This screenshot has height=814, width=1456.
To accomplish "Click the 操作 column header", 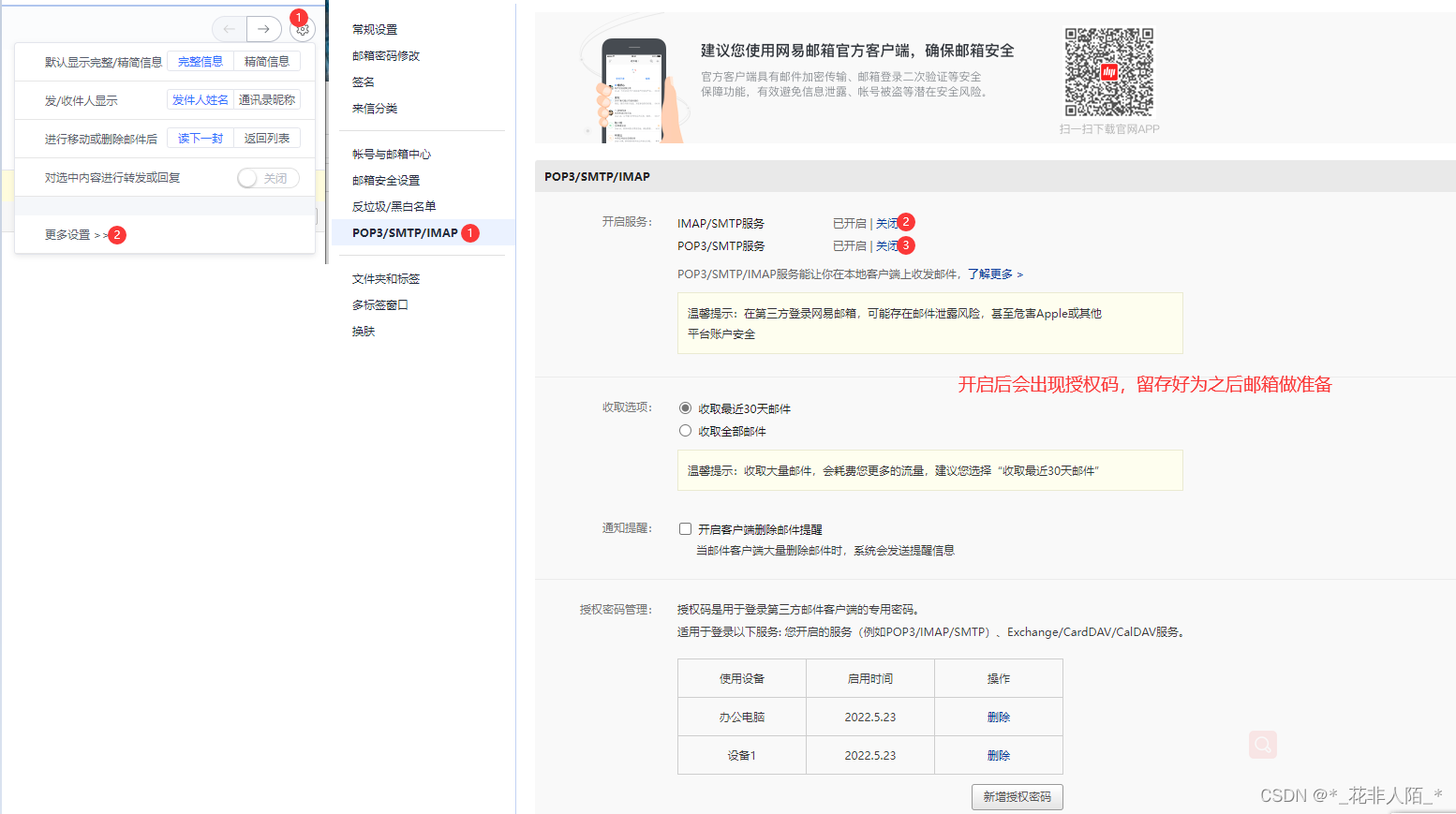I will coord(999,679).
